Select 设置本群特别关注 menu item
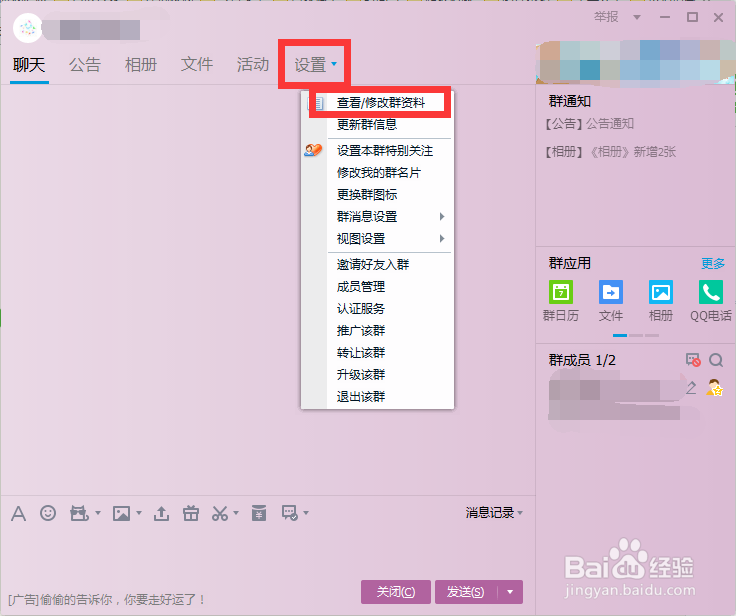 point(385,151)
